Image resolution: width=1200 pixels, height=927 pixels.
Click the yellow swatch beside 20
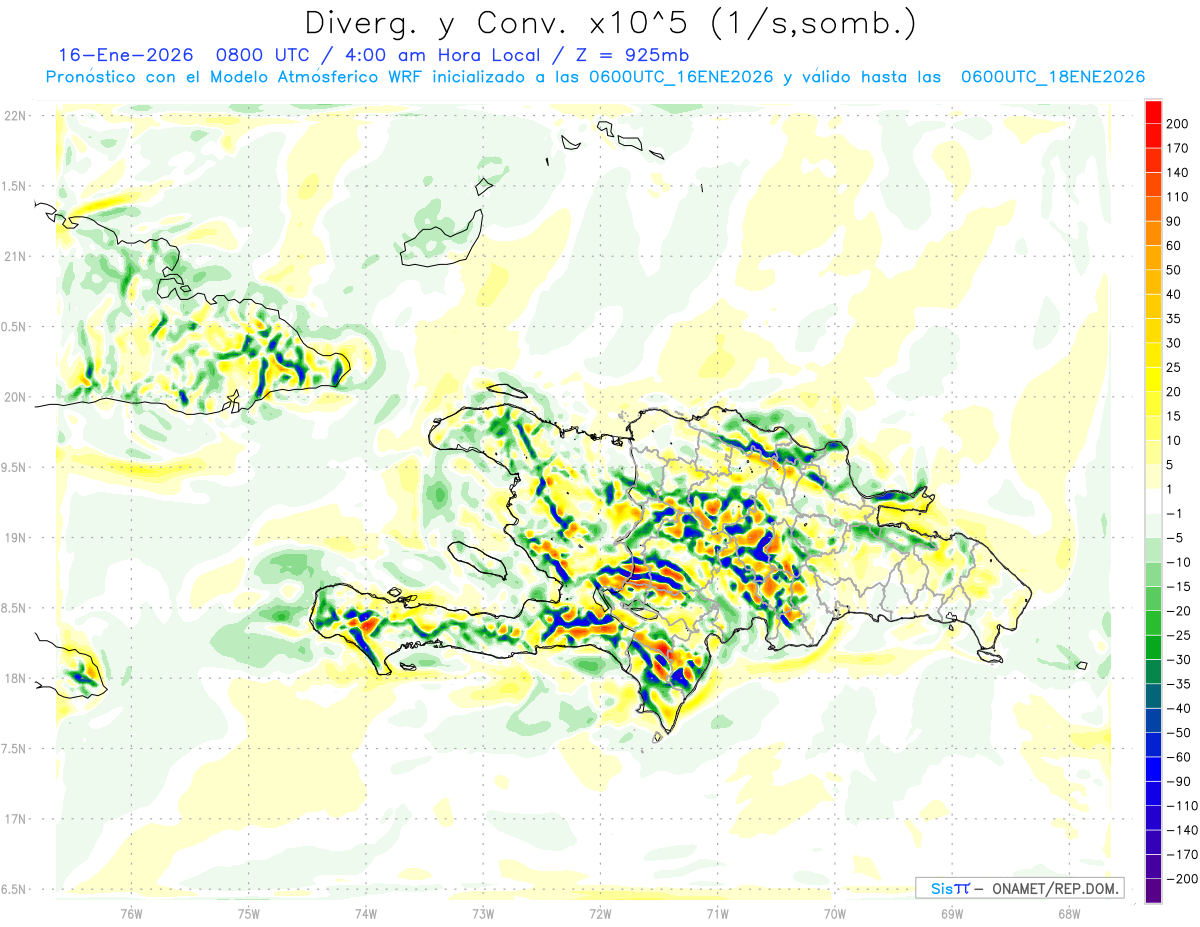point(1153,379)
